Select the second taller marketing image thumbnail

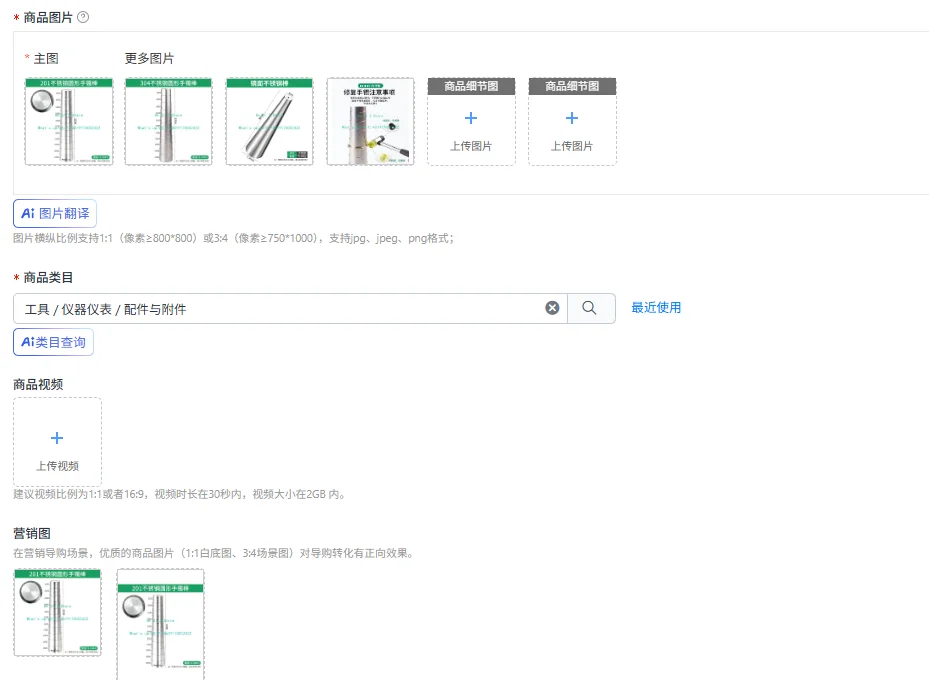pos(161,624)
